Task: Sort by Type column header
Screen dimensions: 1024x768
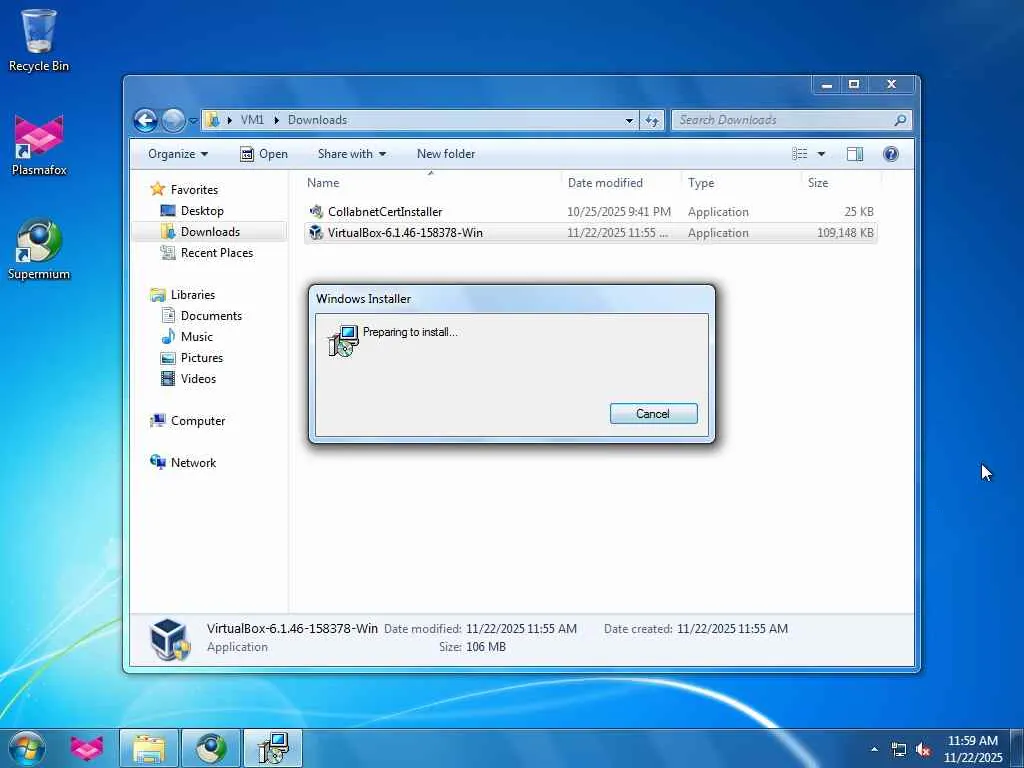Action: click(x=741, y=183)
